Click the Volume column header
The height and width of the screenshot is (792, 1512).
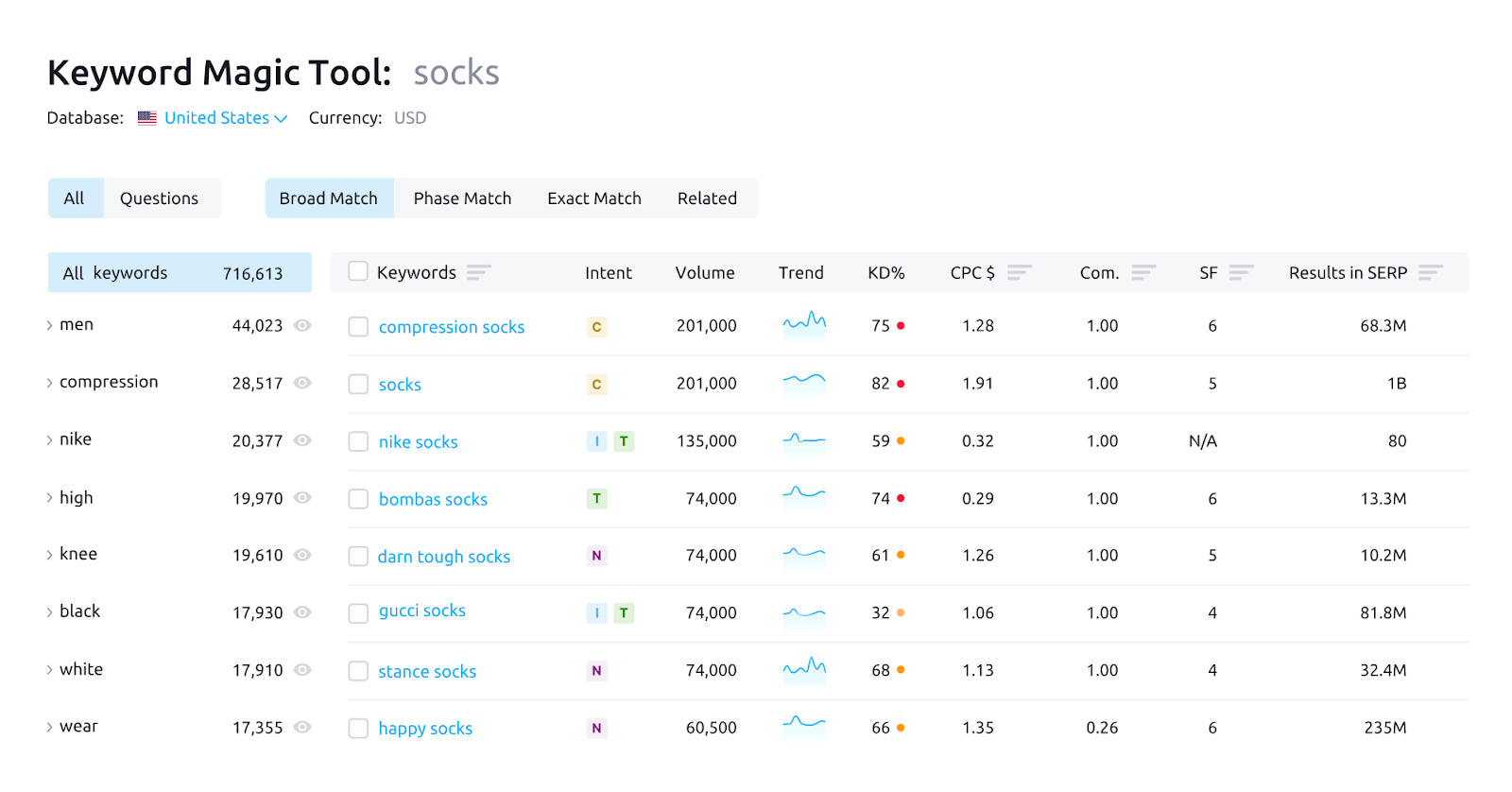[705, 273]
